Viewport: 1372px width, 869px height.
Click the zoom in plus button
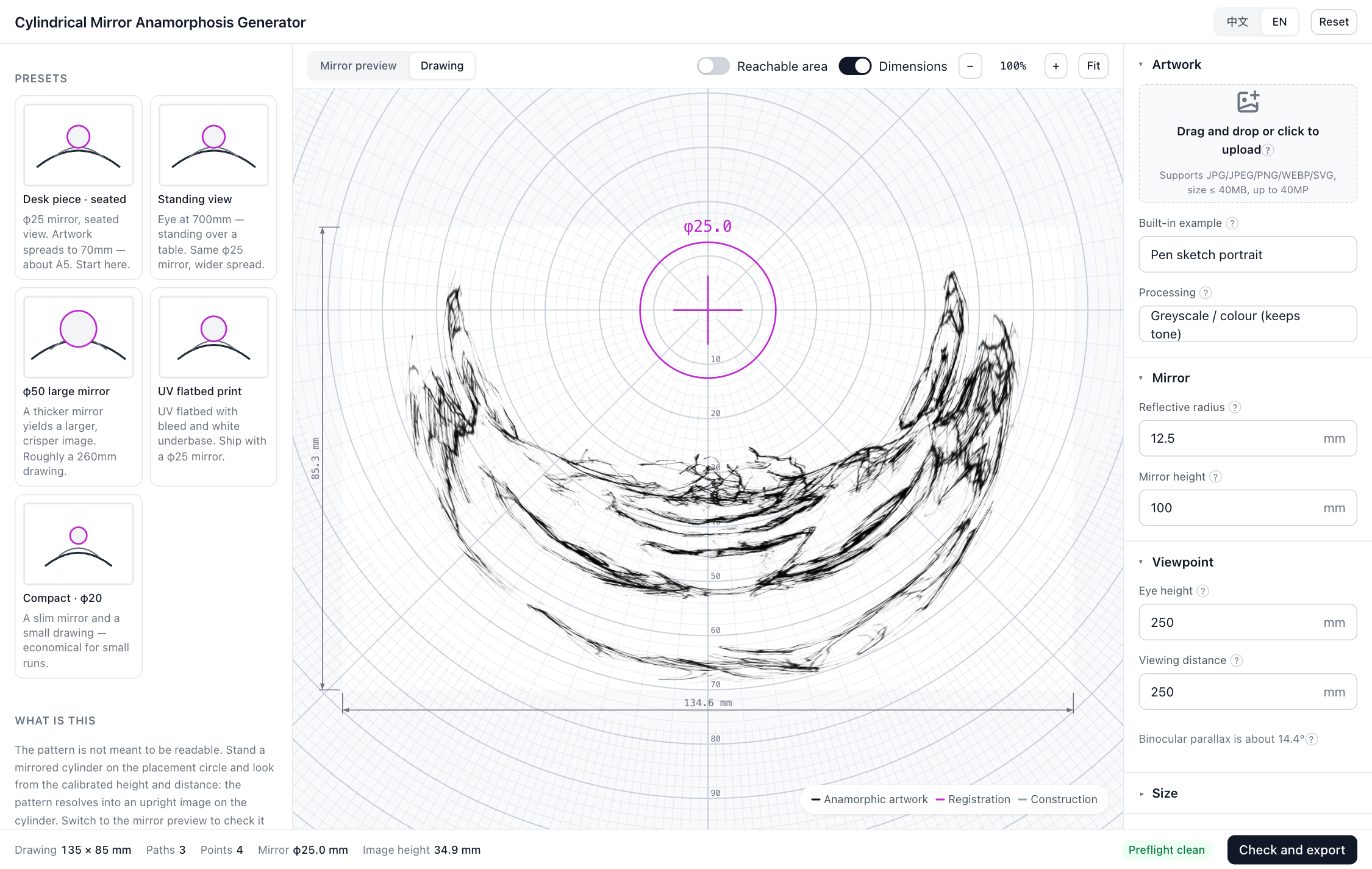(x=1056, y=66)
